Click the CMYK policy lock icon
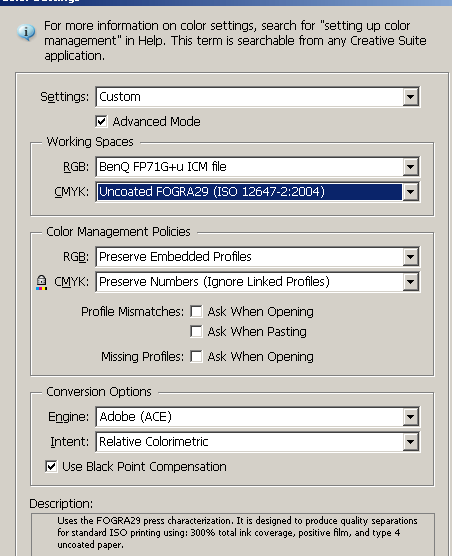452x556 pixels. tap(41, 283)
